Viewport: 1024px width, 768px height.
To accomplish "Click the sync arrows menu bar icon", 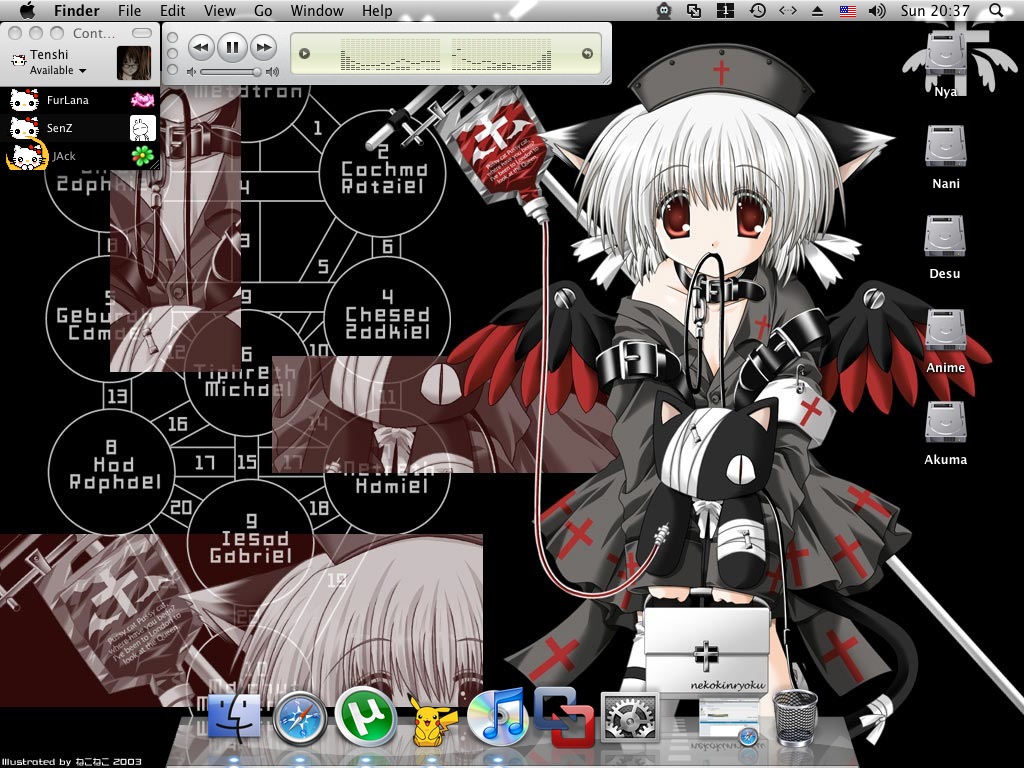I will coord(788,10).
